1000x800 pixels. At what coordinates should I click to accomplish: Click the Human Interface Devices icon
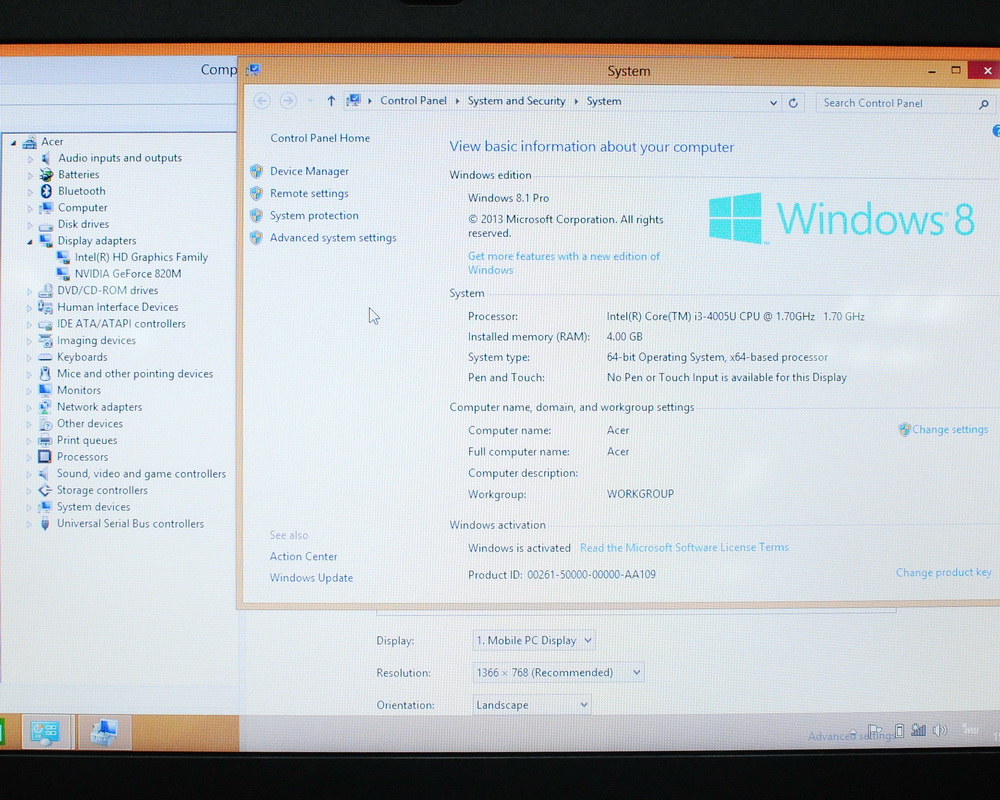[45, 307]
